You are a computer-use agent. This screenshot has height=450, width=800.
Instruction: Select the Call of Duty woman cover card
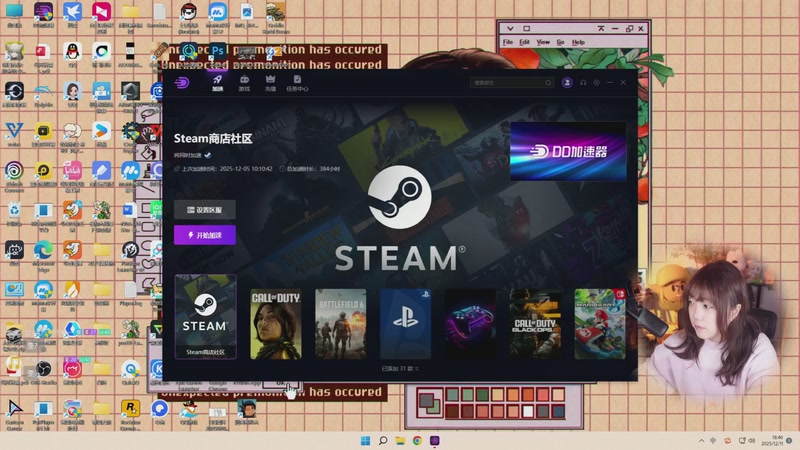click(276, 324)
